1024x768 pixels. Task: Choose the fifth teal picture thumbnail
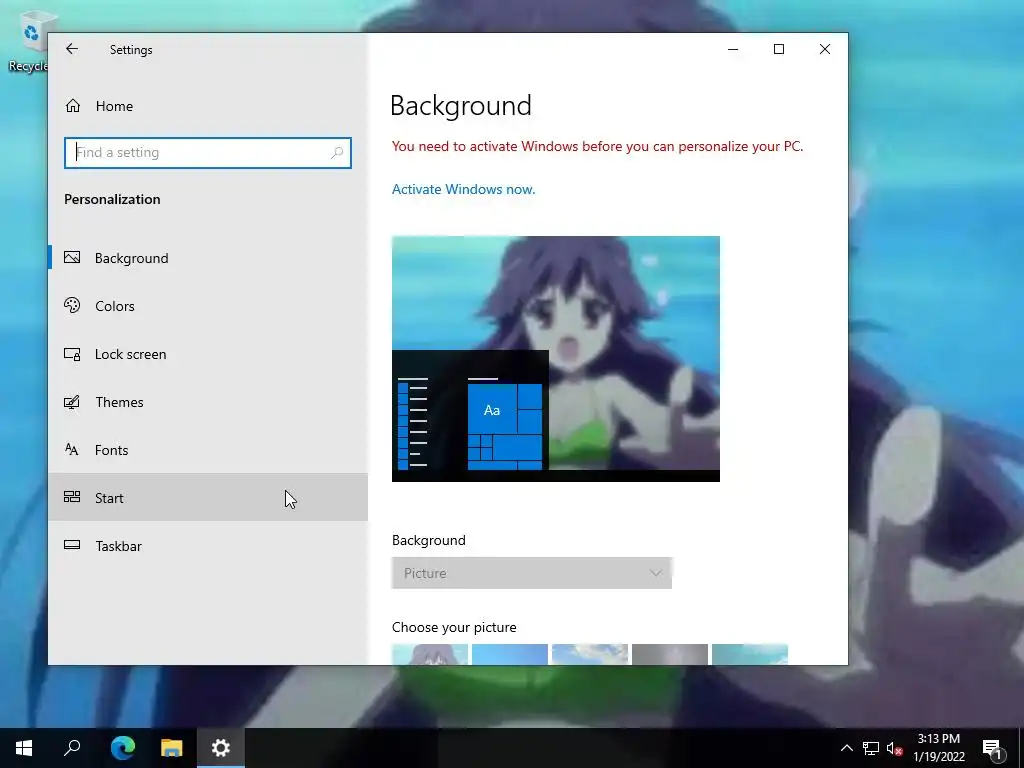pyautogui.click(x=750, y=654)
